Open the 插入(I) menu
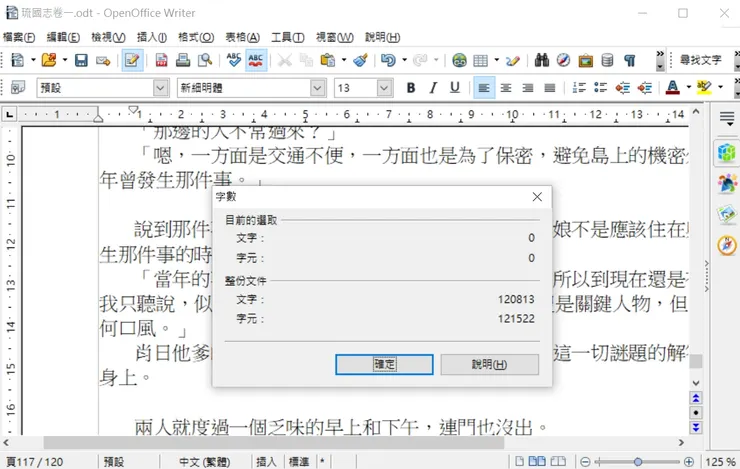 tap(151, 37)
